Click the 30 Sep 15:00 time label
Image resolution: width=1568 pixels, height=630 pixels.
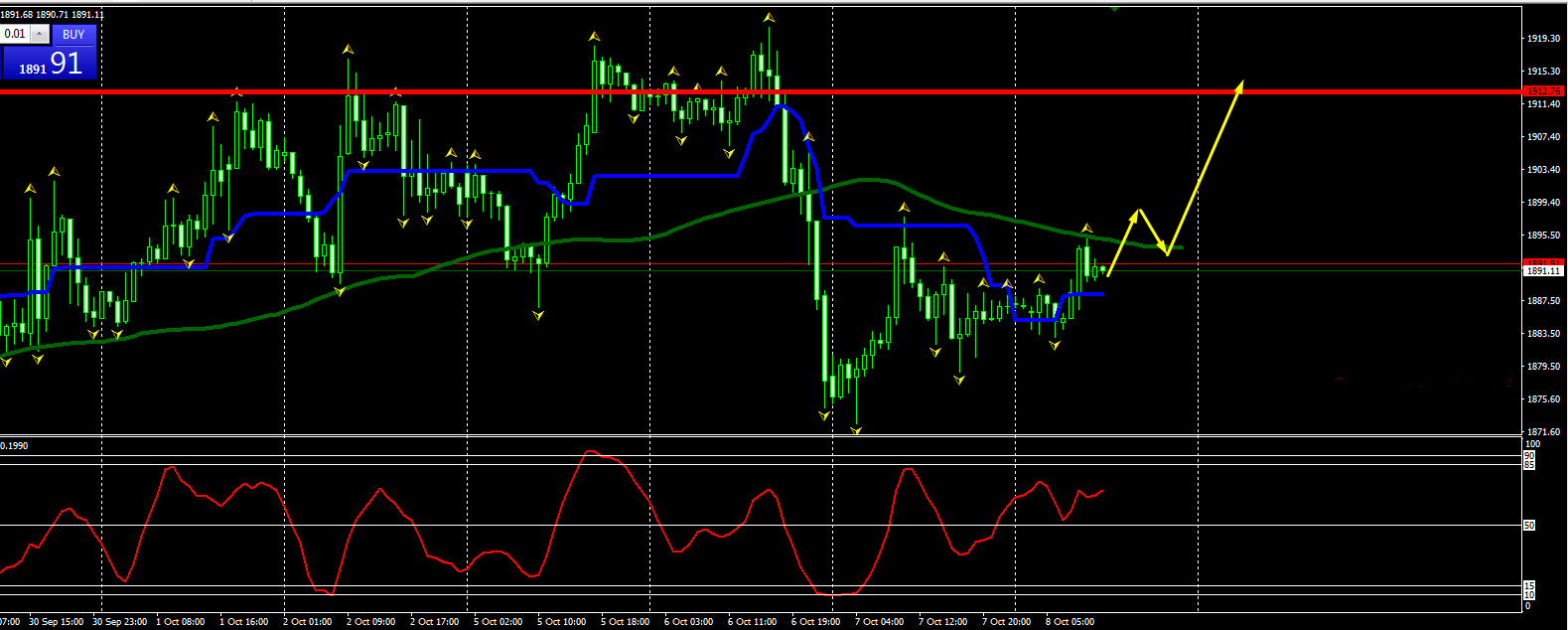click(57, 622)
